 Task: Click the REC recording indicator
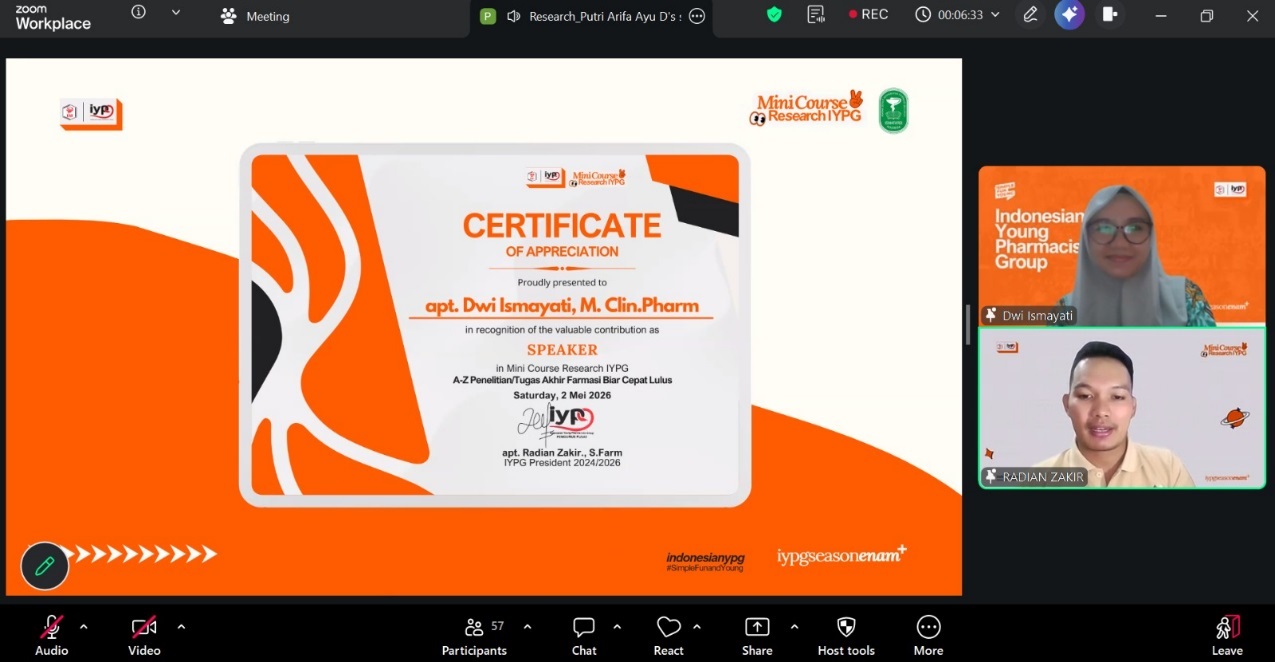click(868, 15)
